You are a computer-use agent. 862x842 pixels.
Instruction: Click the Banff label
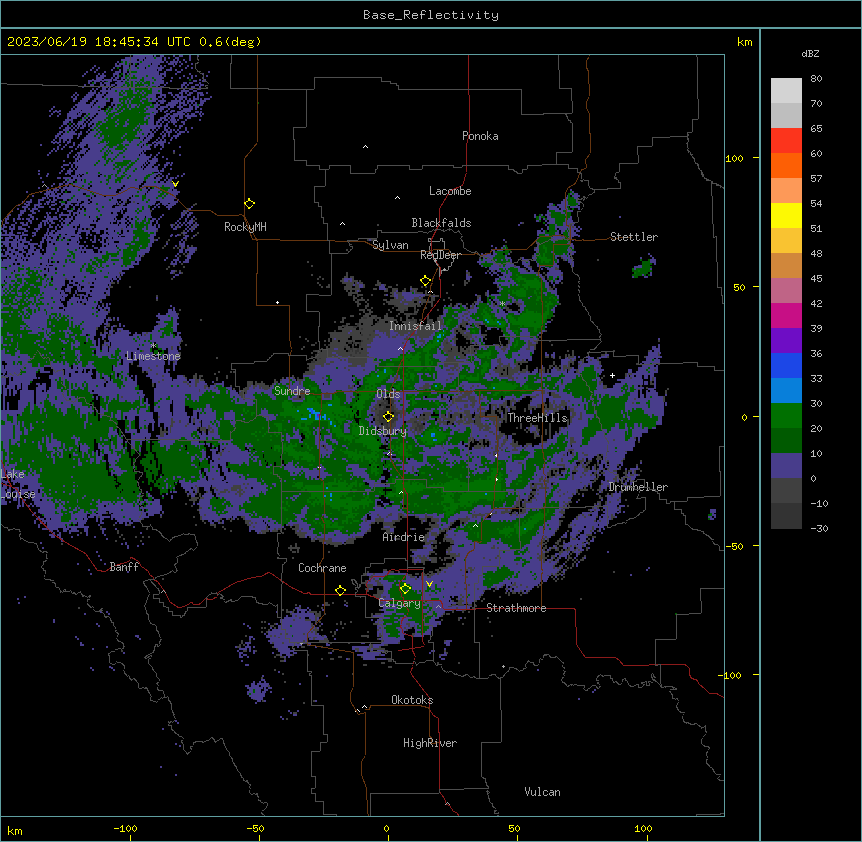[124, 567]
